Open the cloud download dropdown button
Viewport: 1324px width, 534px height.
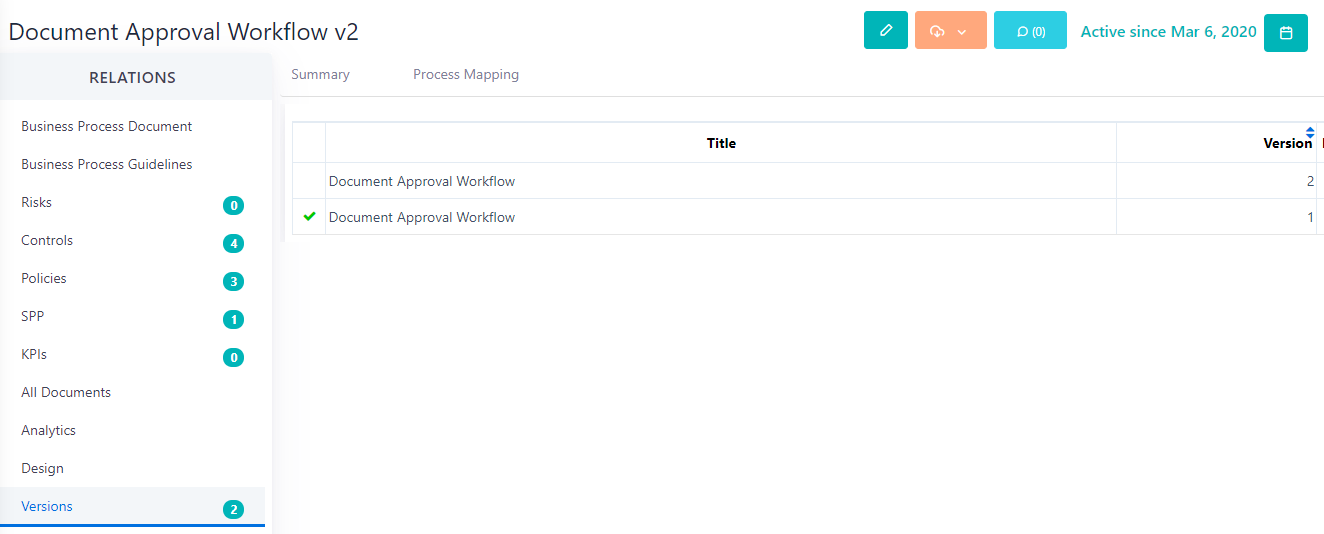click(x=950, y=30)
